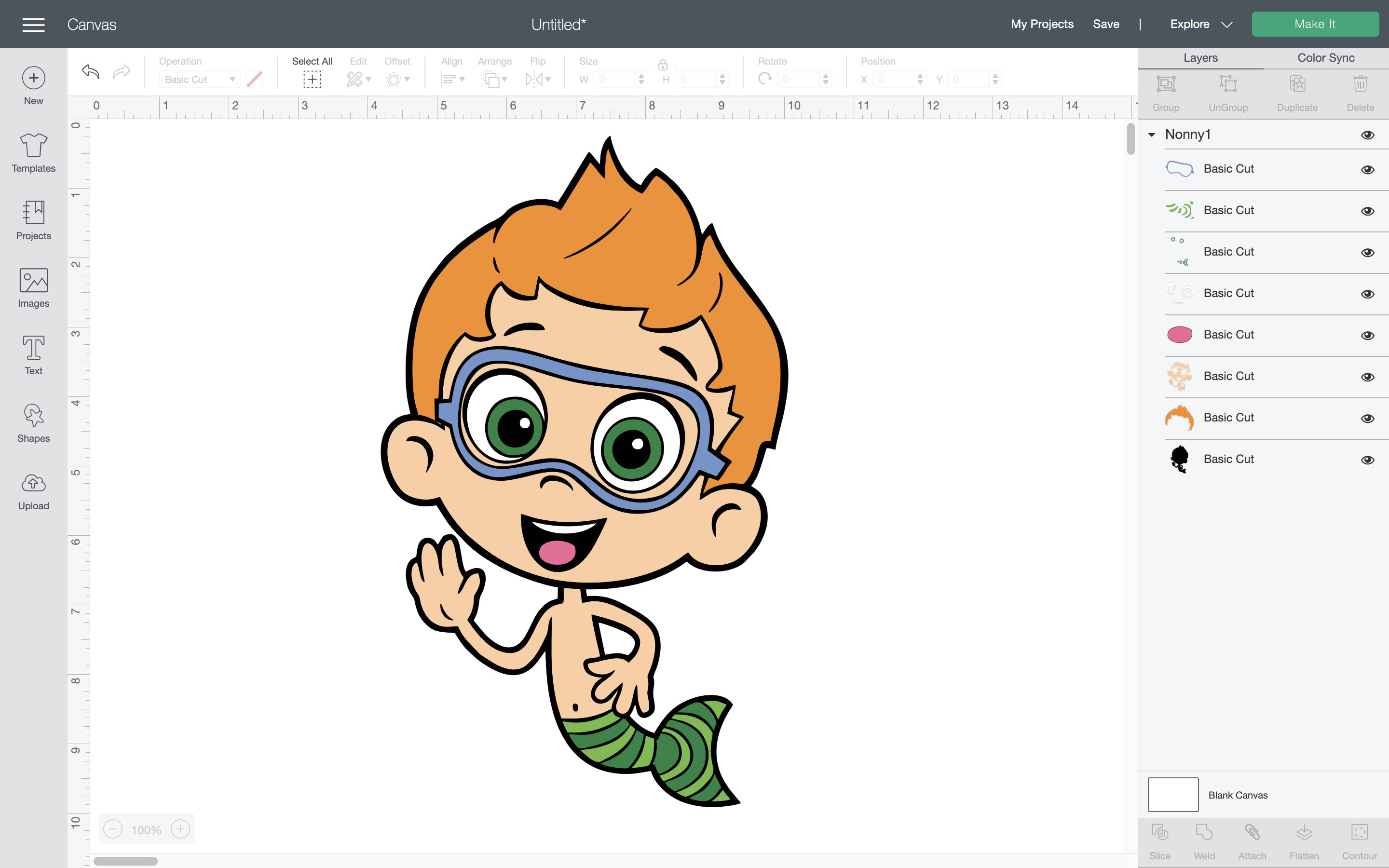Create a New project from sidebar
Image resolution: width=1389 pixels, height=868 pixels.
33,86
